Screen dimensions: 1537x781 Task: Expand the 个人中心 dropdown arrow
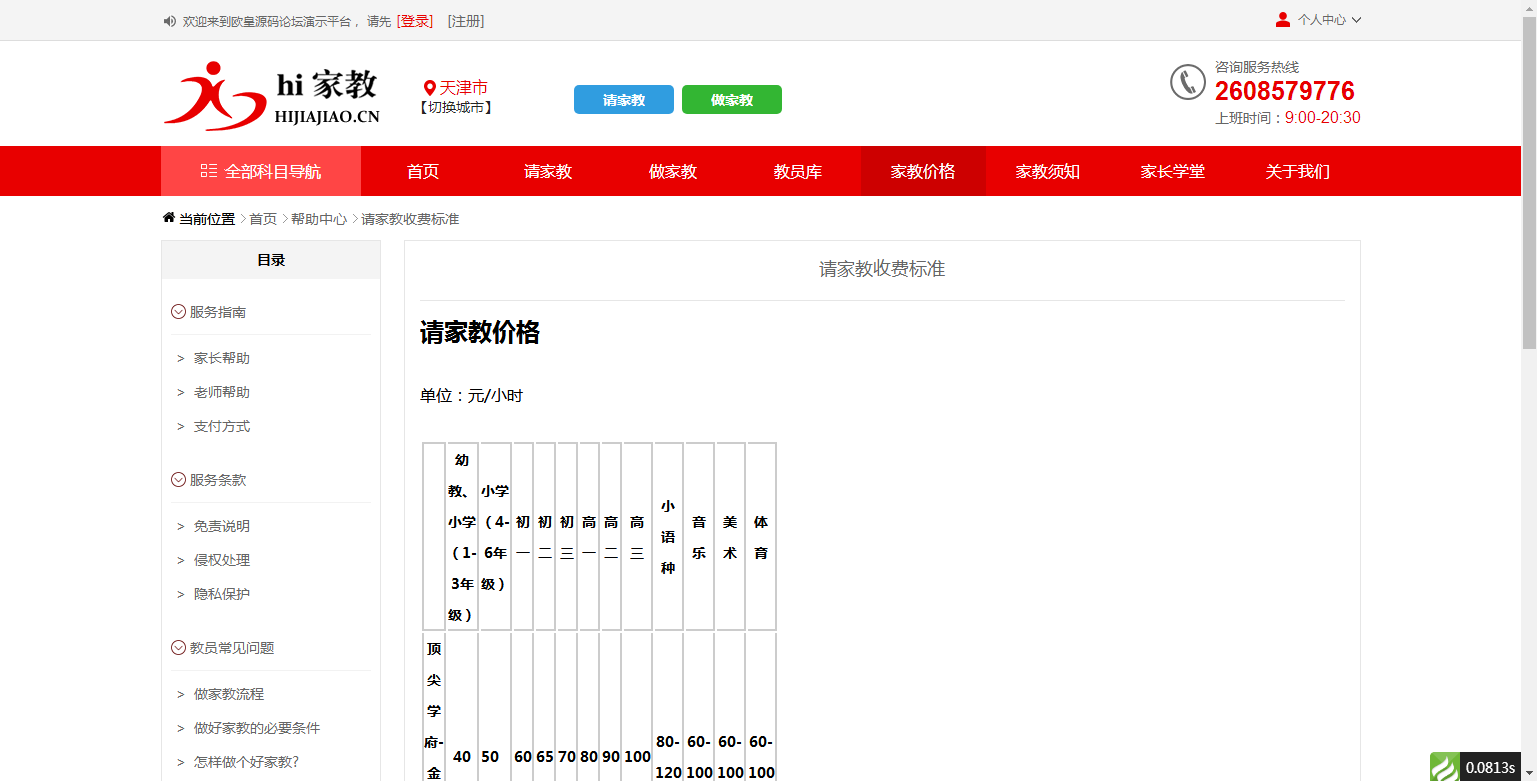tap(1355, 18)
